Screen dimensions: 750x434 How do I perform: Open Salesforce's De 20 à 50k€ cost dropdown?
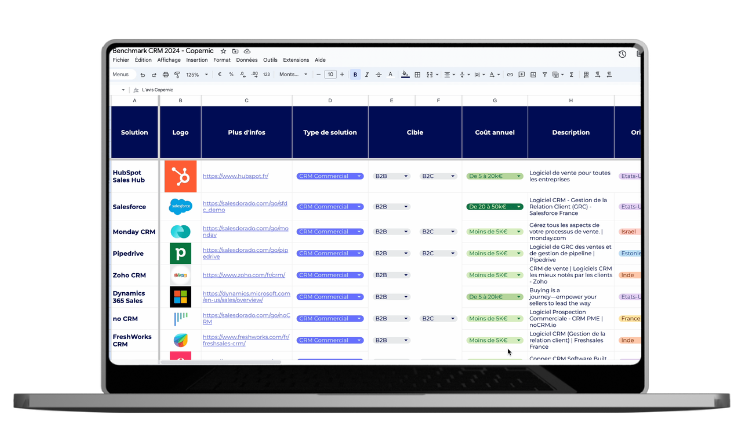(495, 207)
